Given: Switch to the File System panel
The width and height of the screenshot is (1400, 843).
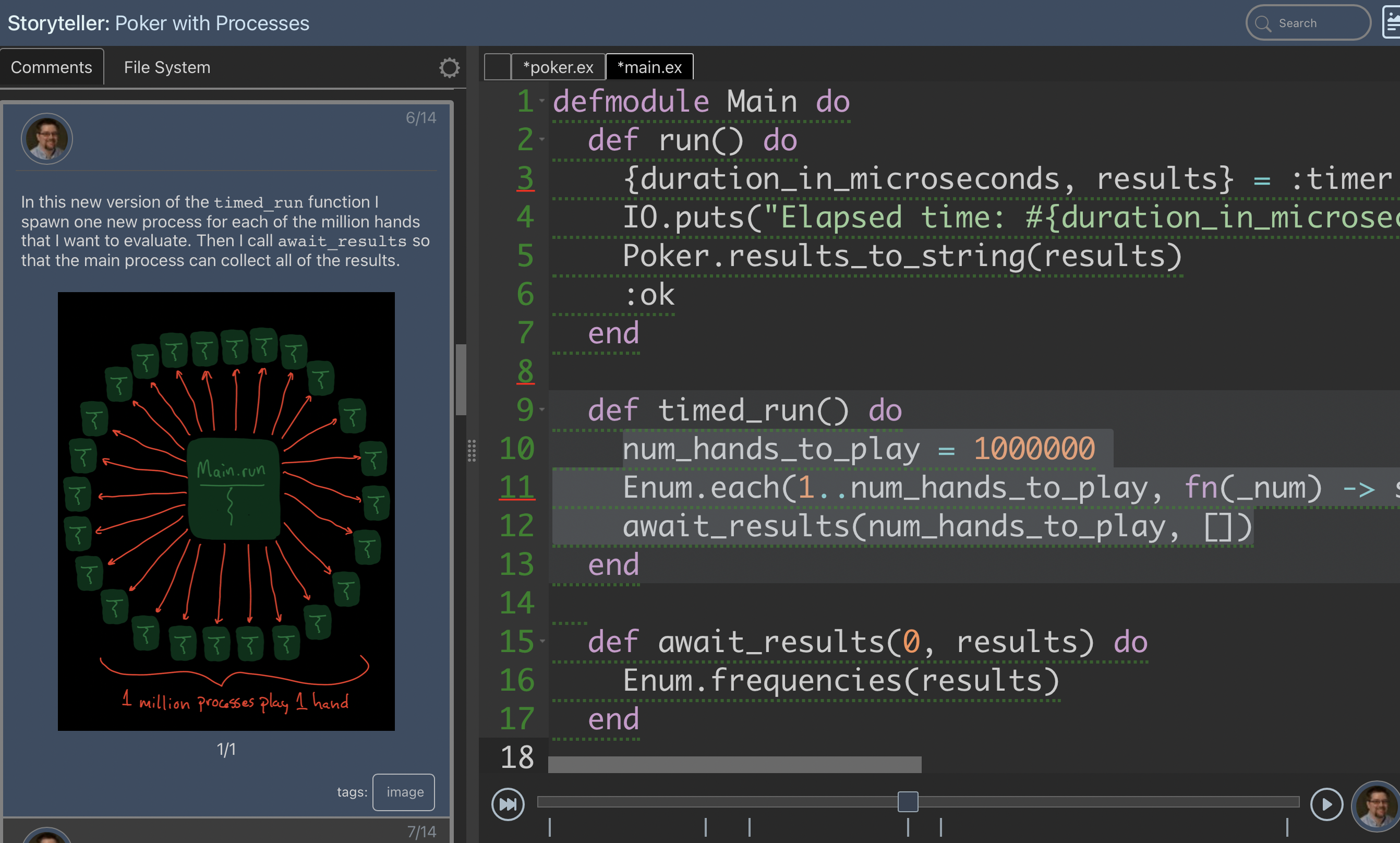Looking at the screenshot, I should (x=167, y=67).
